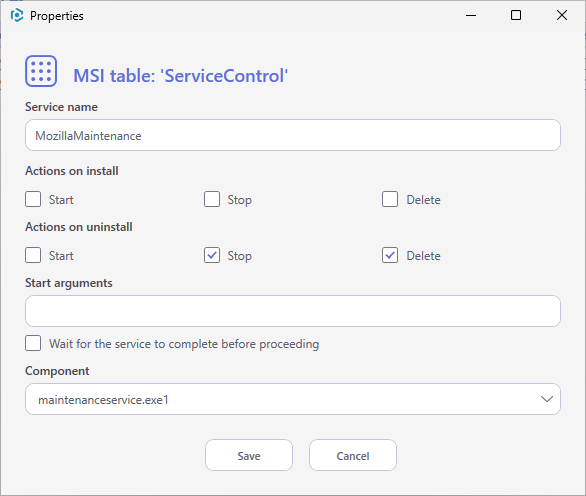586x496 pixels.
Task: Click the 'Service name' label
Action: (61, 107)
